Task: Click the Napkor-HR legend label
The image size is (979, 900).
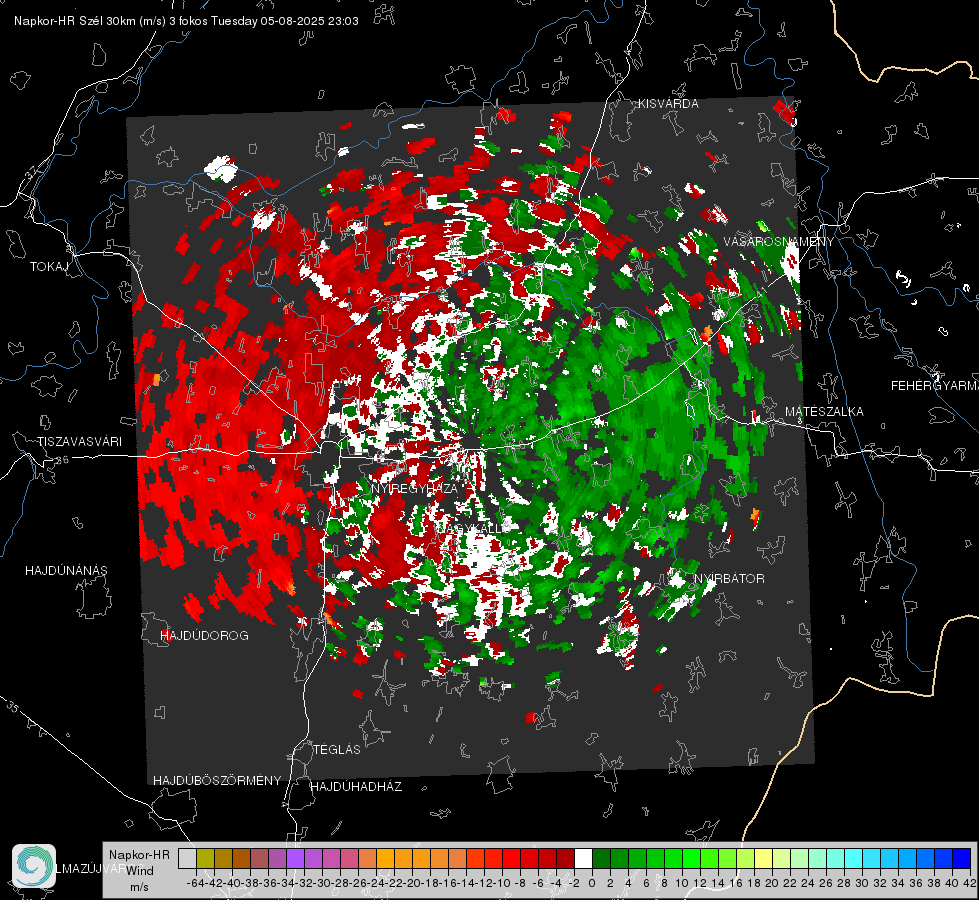Action: (x=139, y=855)
